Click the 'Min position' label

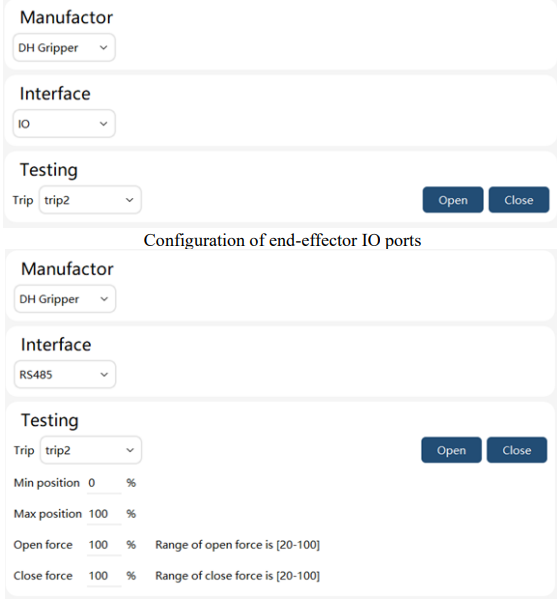click(x=47, y=483)
